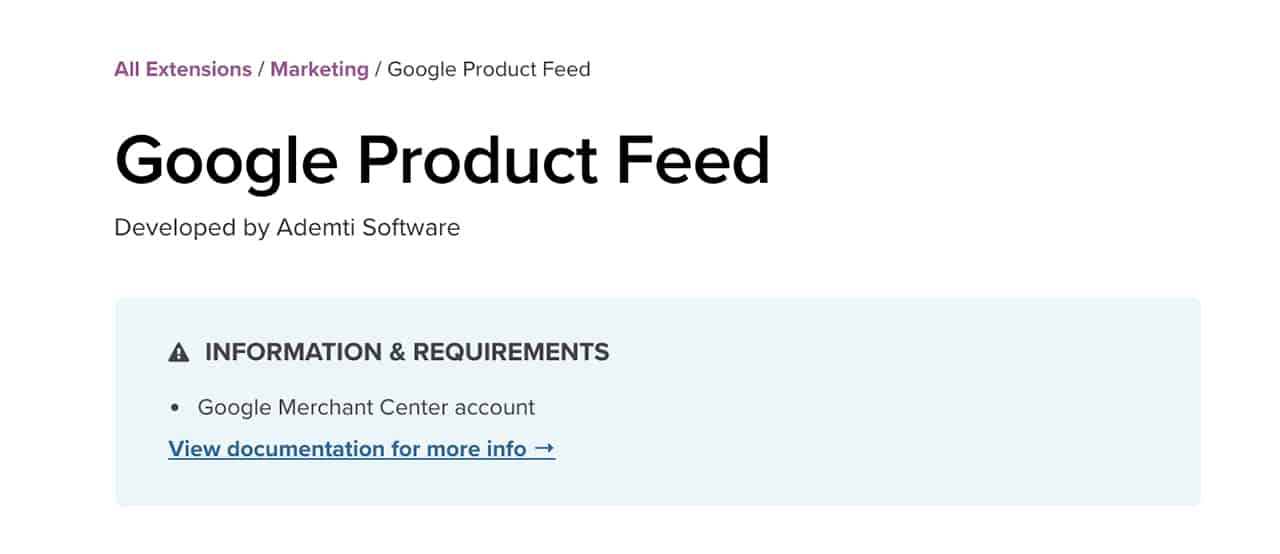Click the word Extensions in the breadcrumb

198,69
